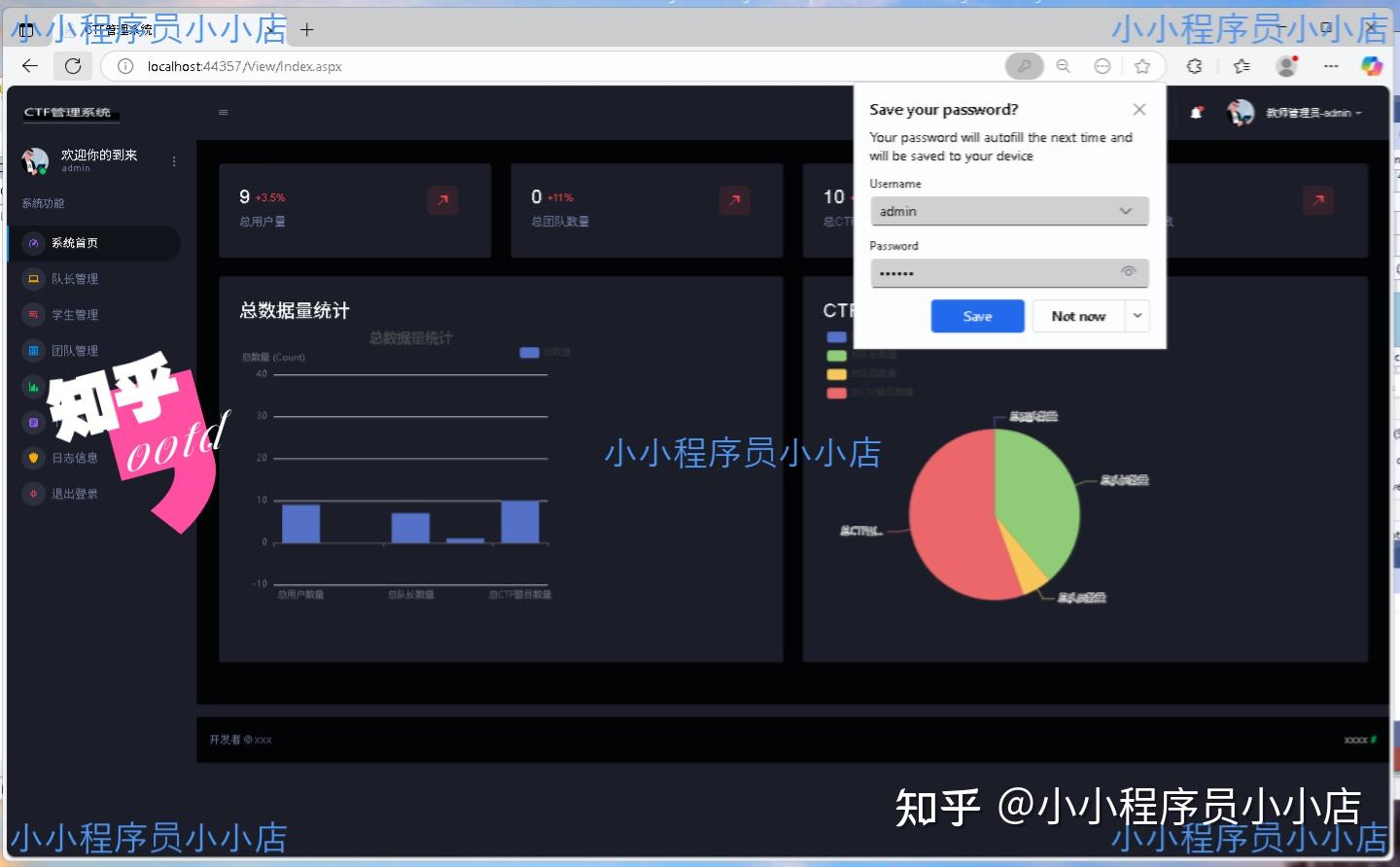The height and width of the screenshot is (867, 1400).
Task: Click the password key icon in address bar
Action: click(x=1024, y=66)
